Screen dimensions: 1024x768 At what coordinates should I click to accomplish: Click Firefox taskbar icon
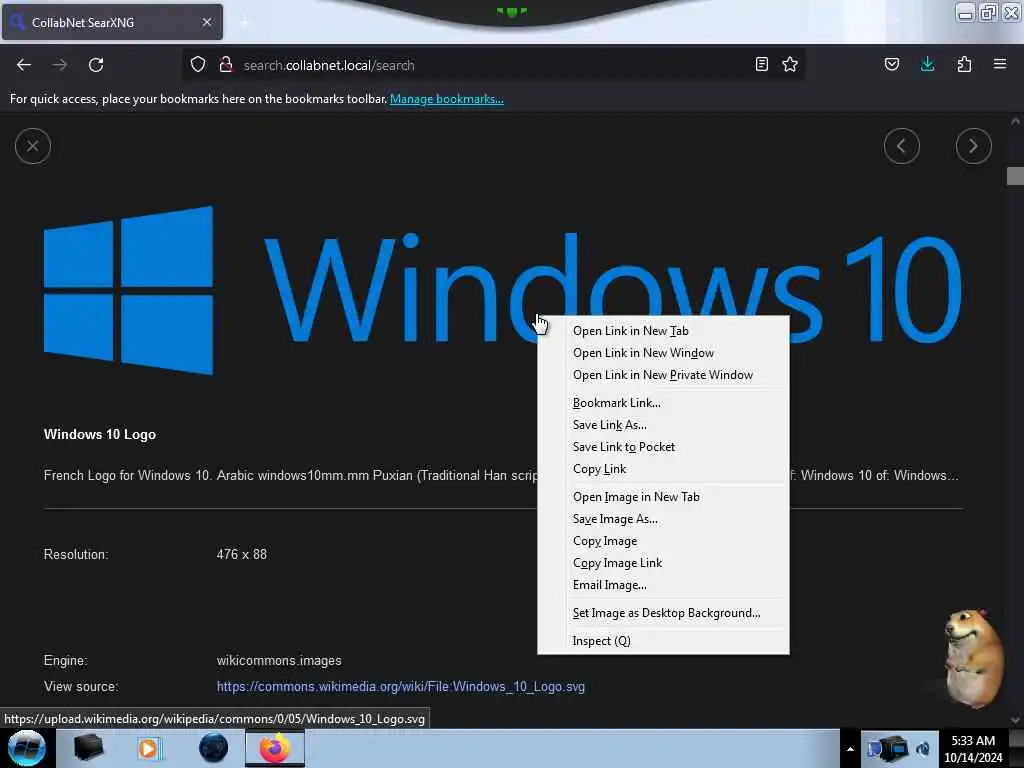(275, 748)
